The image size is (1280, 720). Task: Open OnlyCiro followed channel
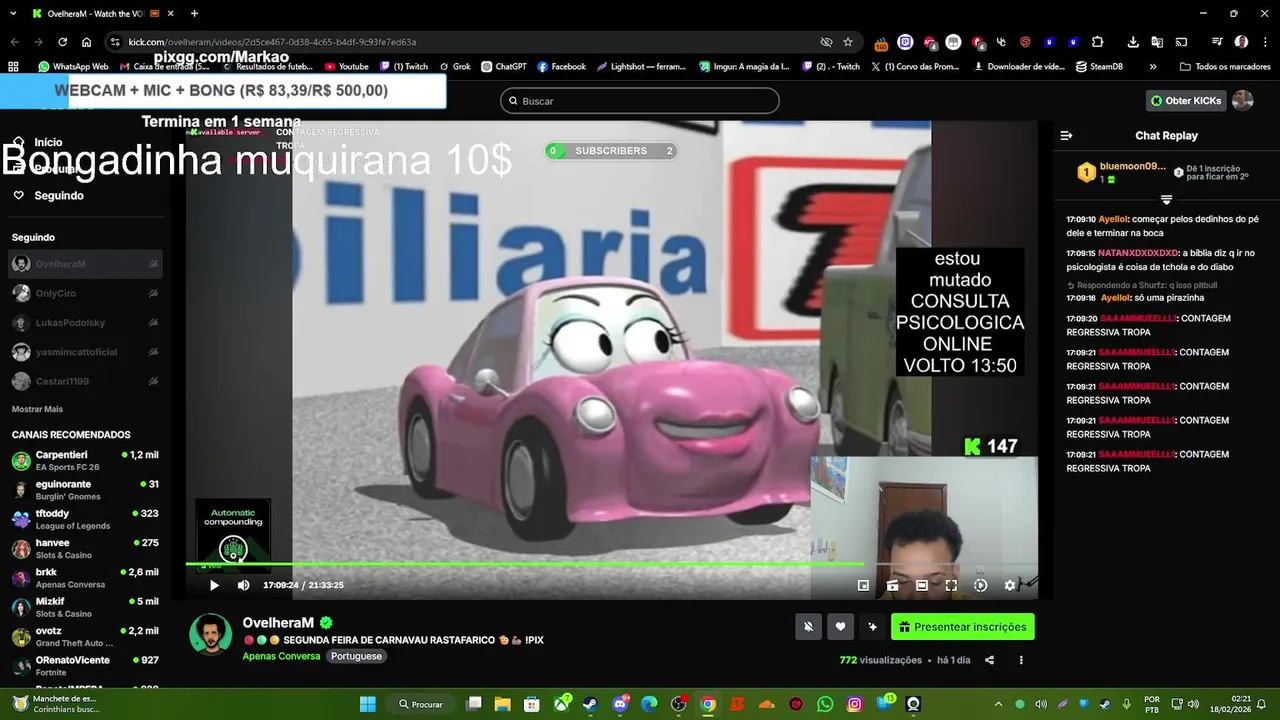point(86,293)
